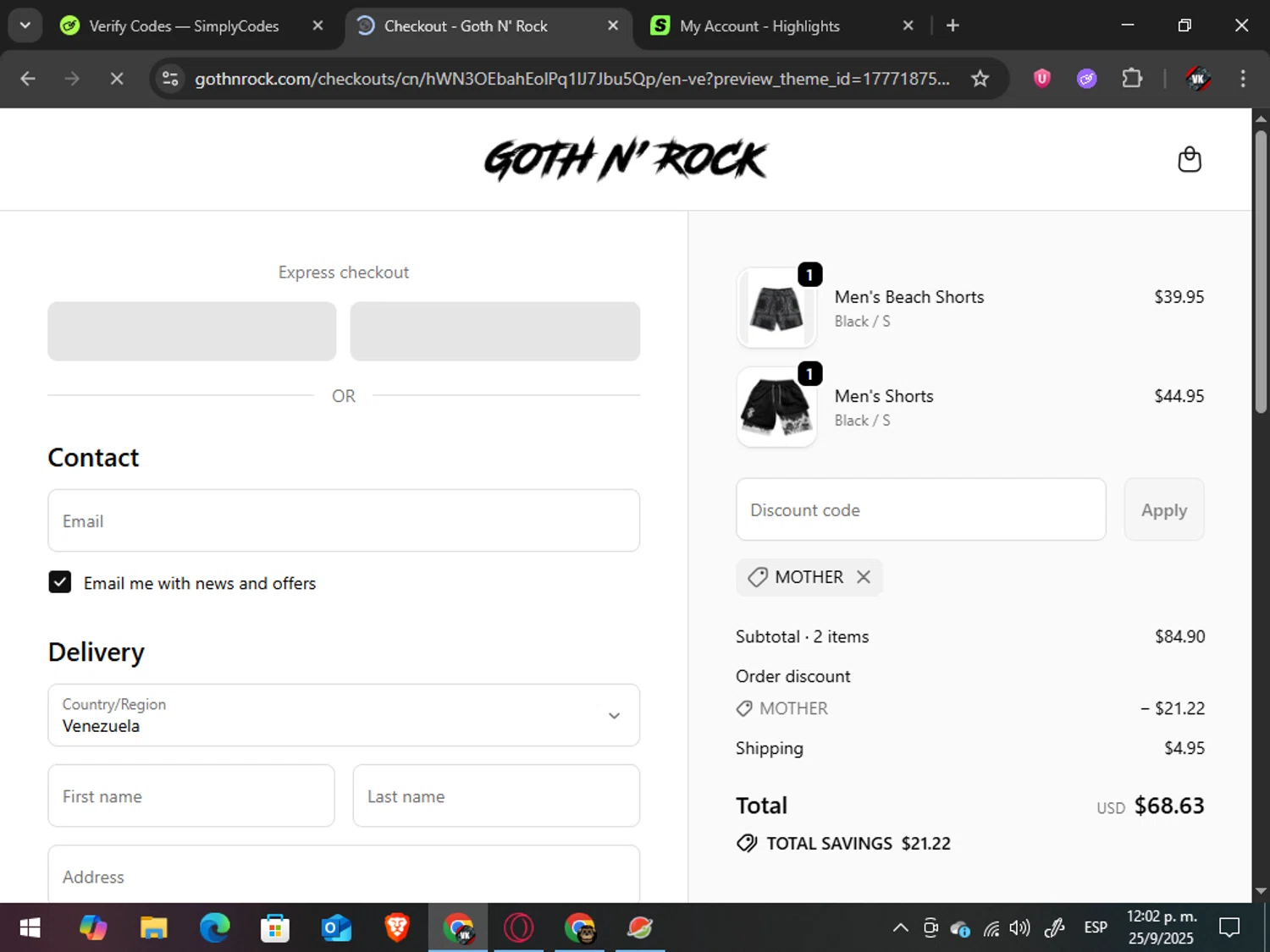Open Microsoft Store from the taskbar
Screen dimensions: 1270x952
pyautogui.click(x=275, y=927)
